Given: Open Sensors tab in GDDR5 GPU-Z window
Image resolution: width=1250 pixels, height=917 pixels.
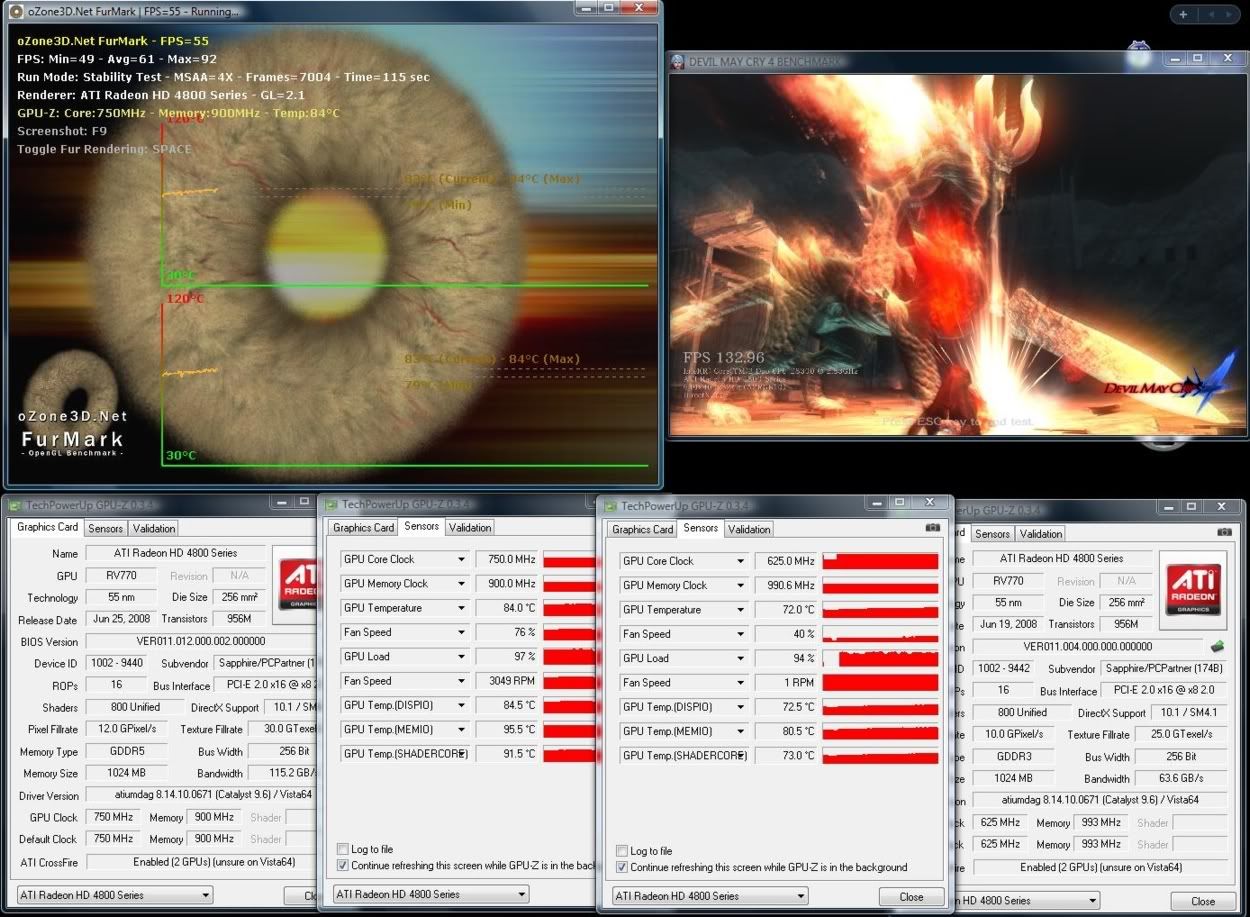Looking at the screenshot, I should click(105, 528).
